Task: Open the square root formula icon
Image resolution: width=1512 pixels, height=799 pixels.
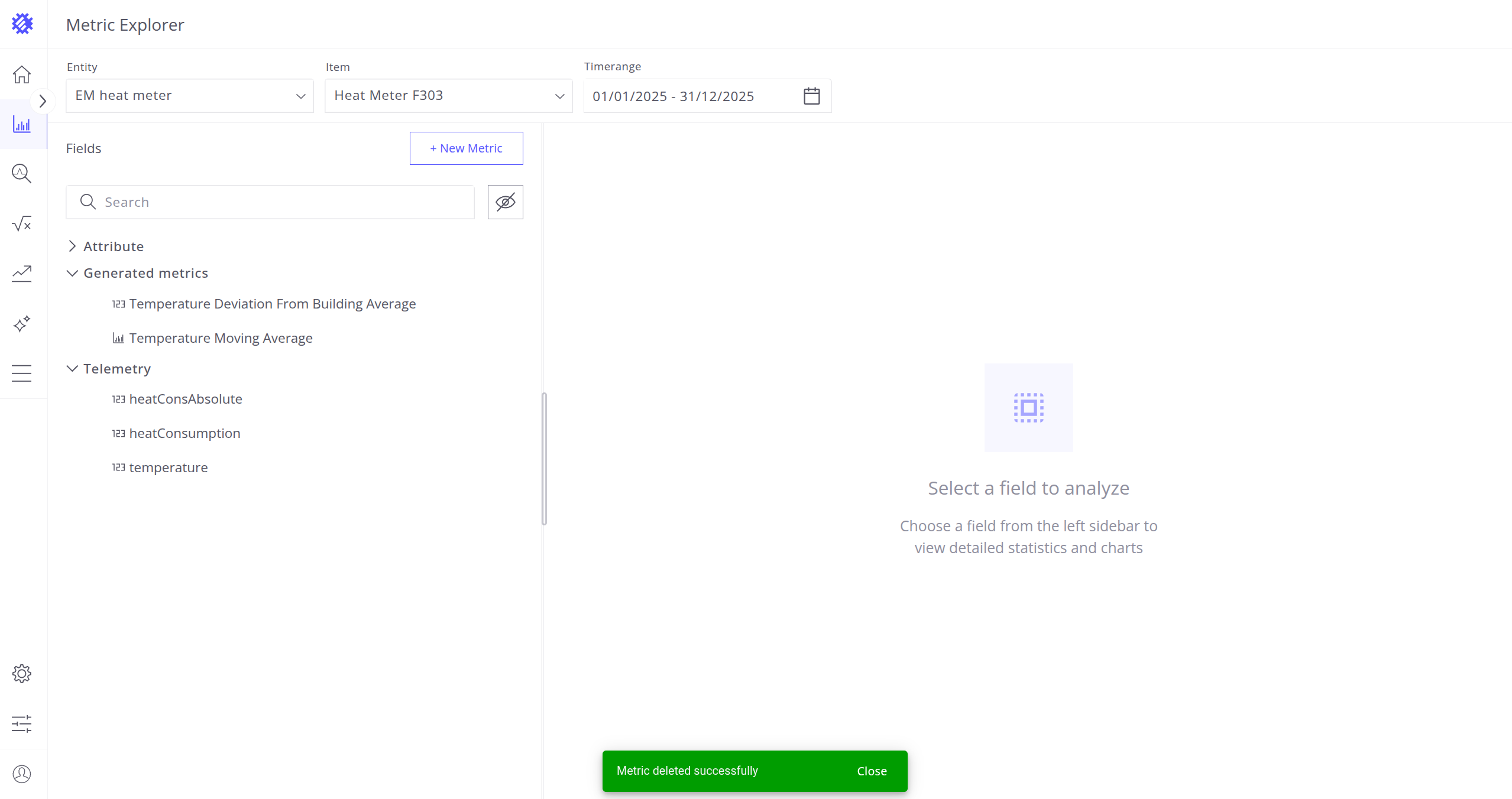Action: (22, 223)
